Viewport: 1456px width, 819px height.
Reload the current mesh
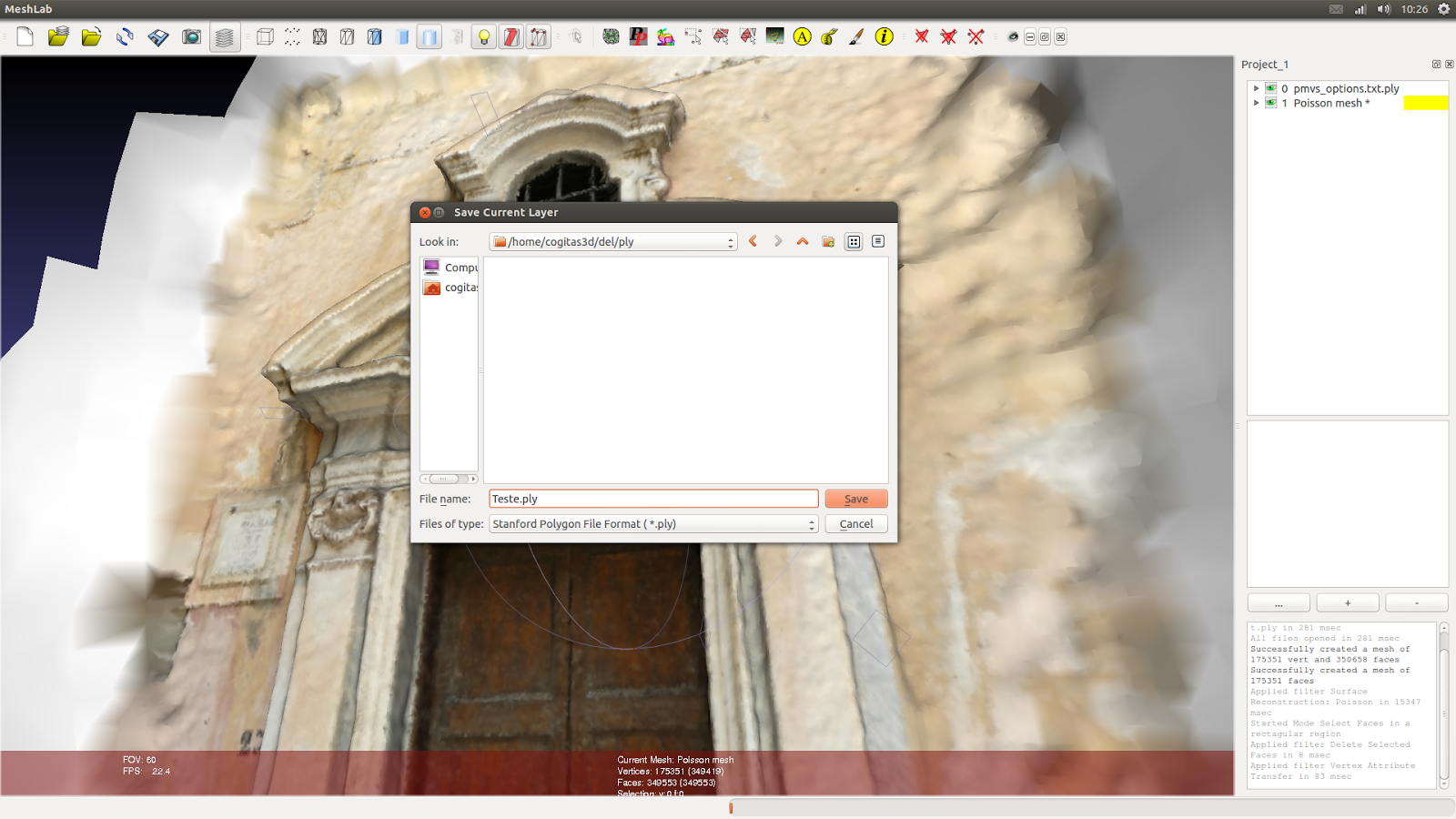[125, 36]
